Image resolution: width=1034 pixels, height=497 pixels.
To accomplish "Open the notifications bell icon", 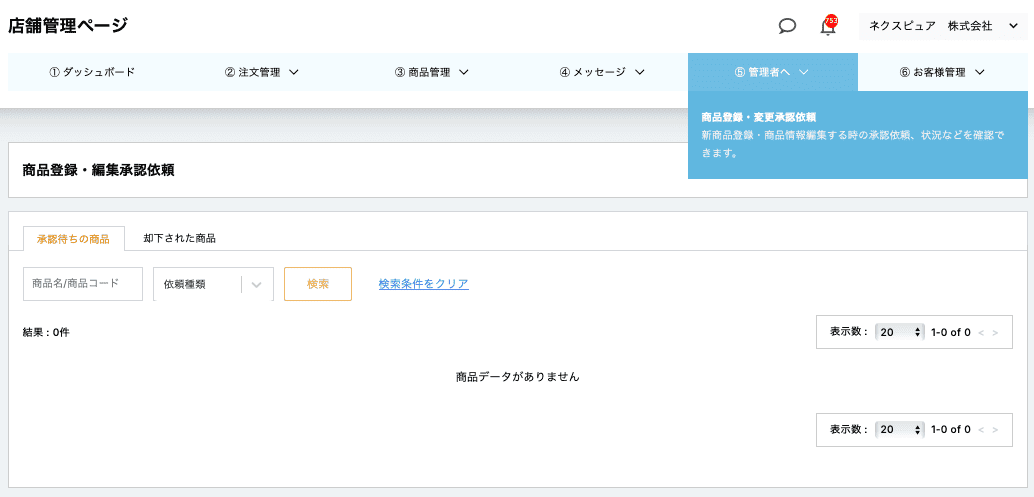I will point(828,26).
